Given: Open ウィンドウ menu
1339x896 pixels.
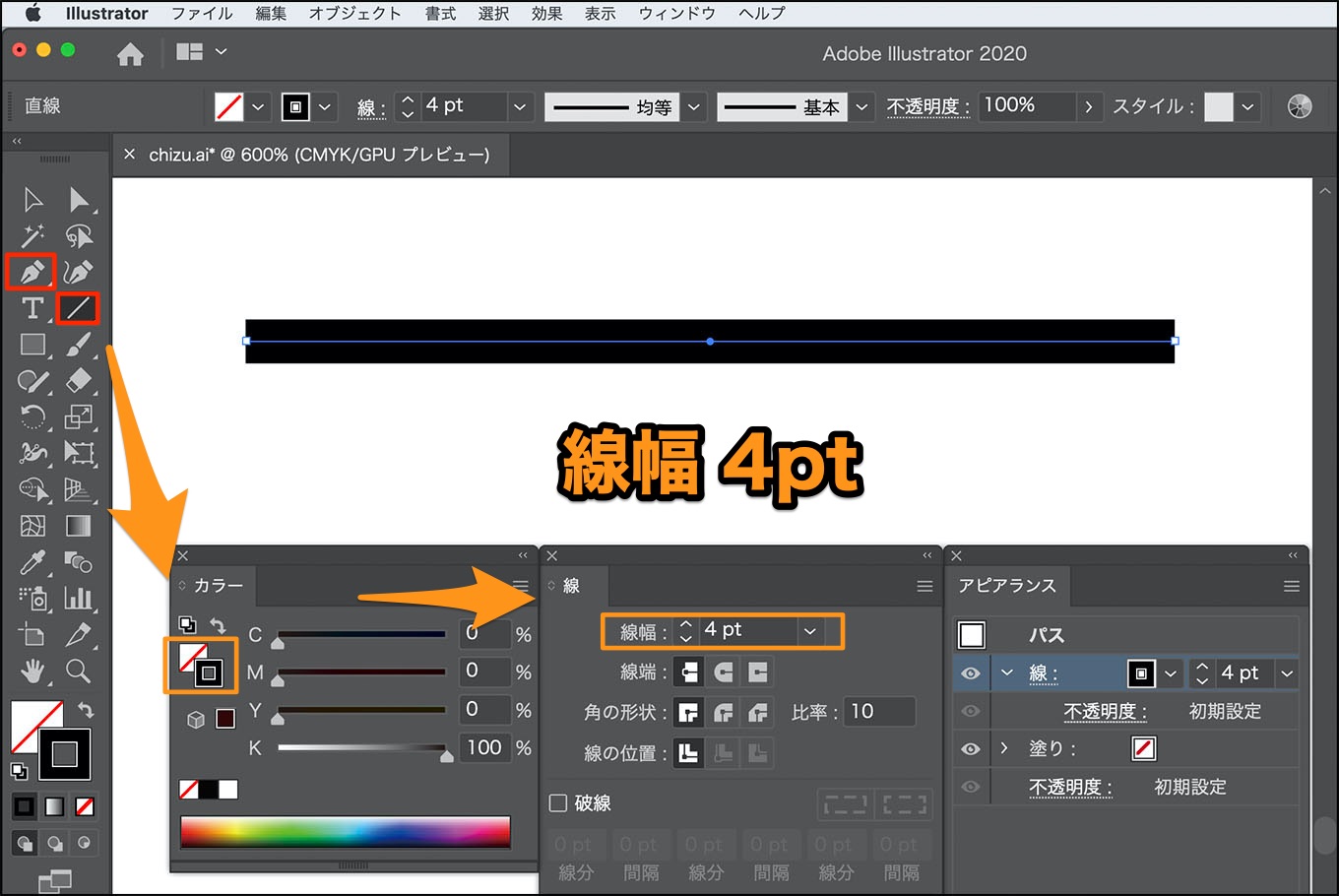Looking at the screenshot, I should click(677, 14).
